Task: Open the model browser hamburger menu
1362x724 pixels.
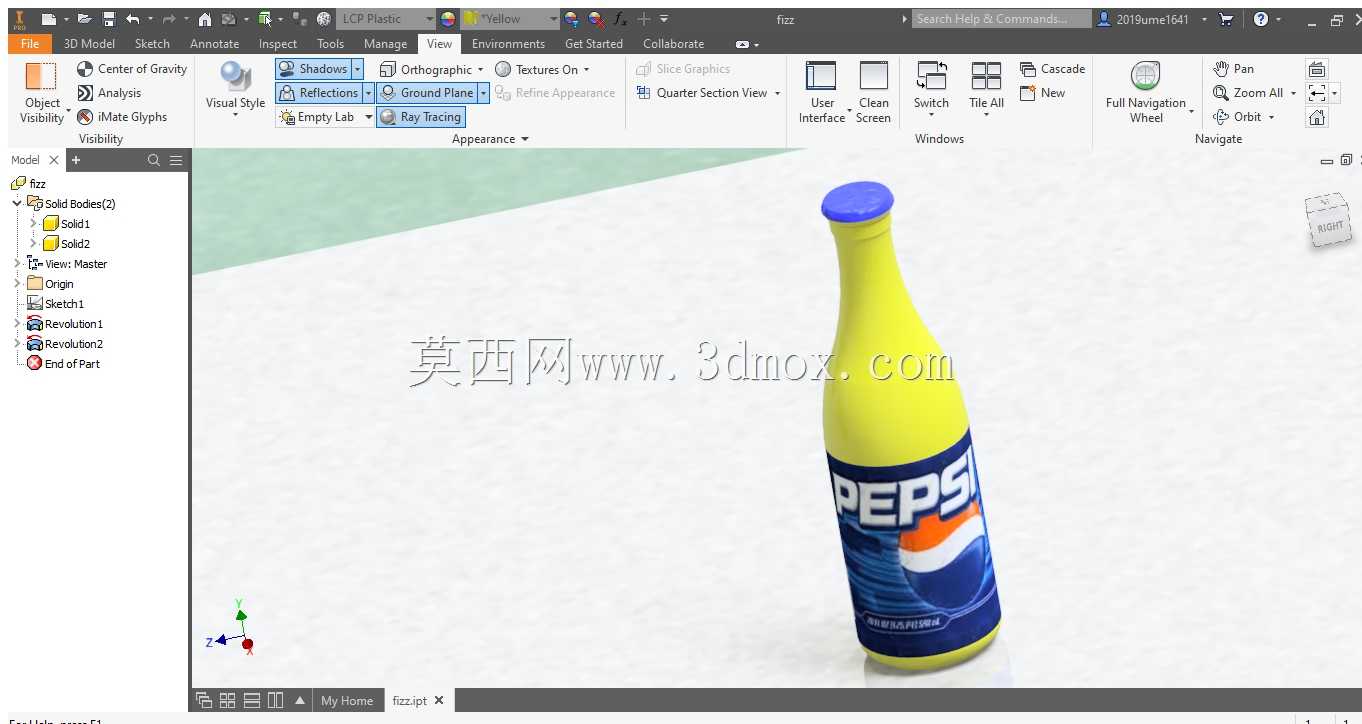Action: 176,160
